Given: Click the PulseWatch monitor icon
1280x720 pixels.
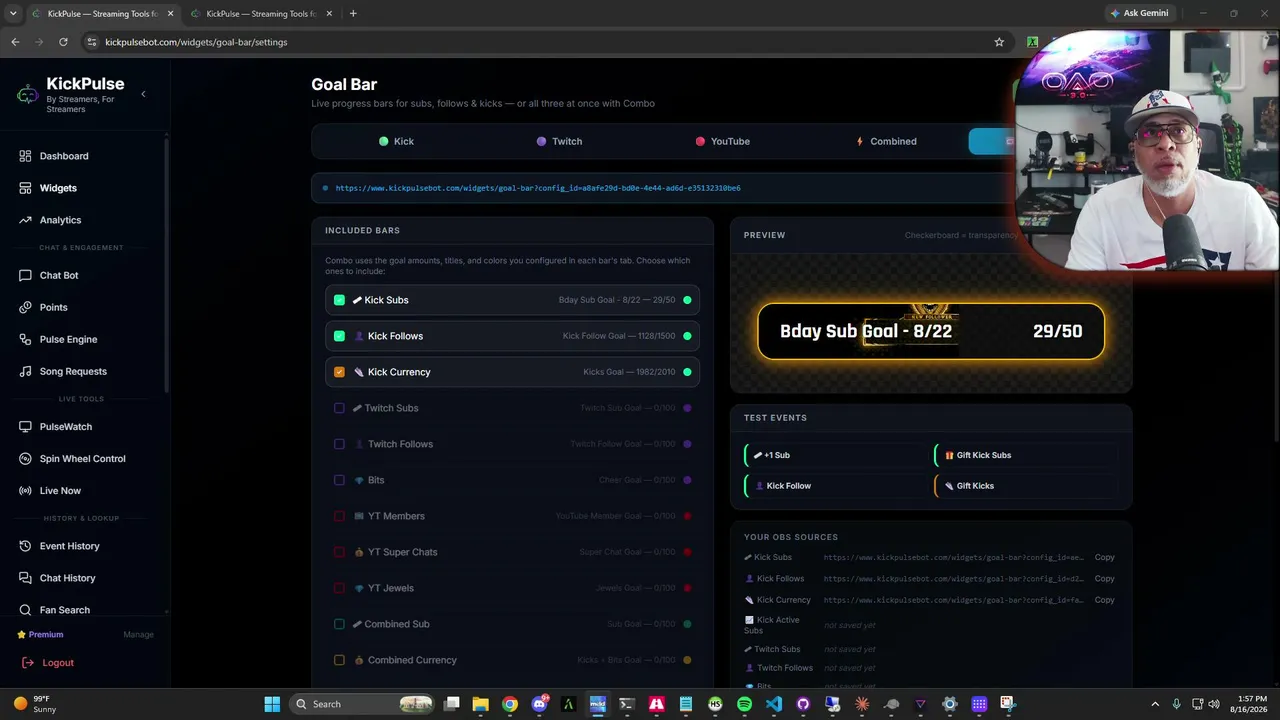Looking at the screenshot, I should coord(25,427).
